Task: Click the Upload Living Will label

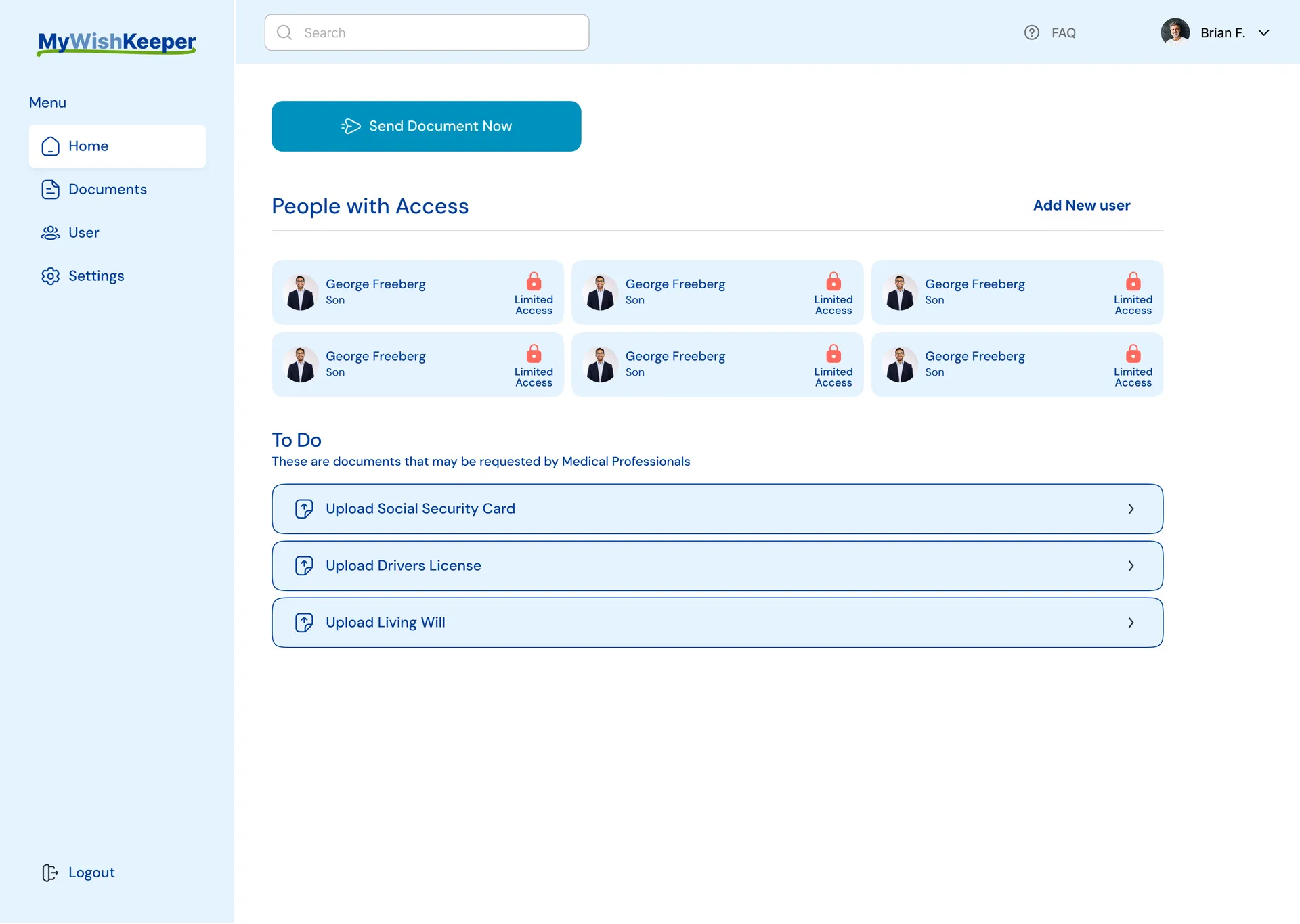Action: [x=385, y=623]
